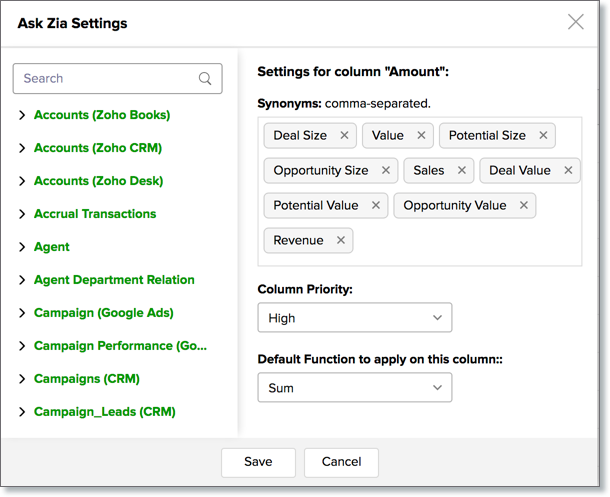The height and width of the screenshot is (497, 610).
Task: Delete the "Potential Size" synonym tag
Action: [543, 136]
